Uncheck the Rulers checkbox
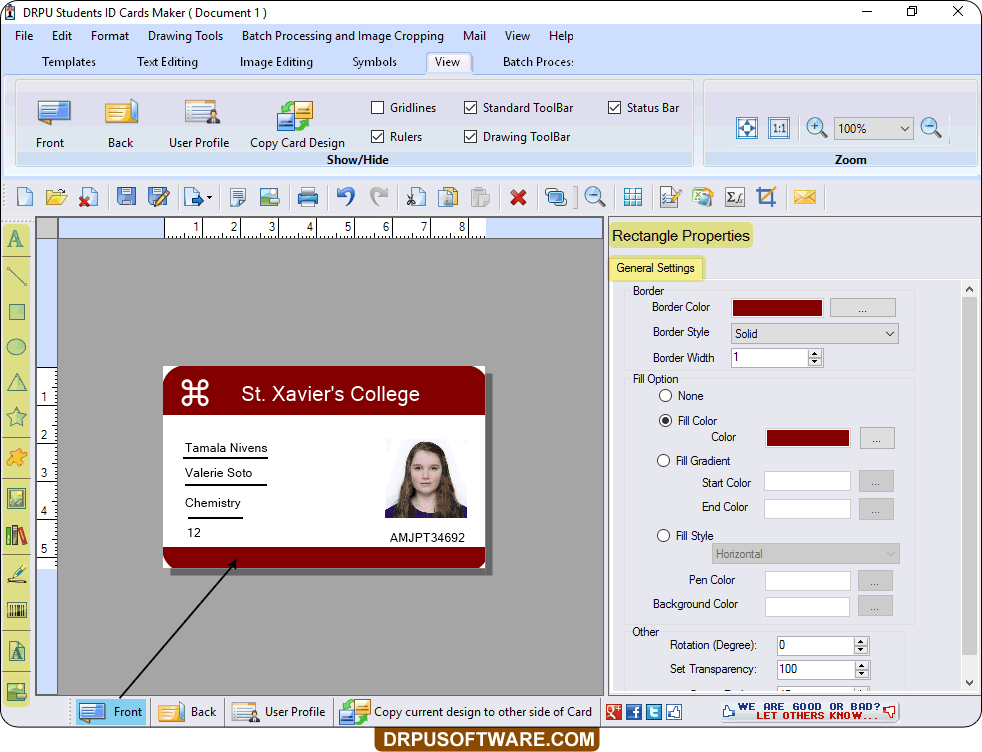 (x=377, y=136)
